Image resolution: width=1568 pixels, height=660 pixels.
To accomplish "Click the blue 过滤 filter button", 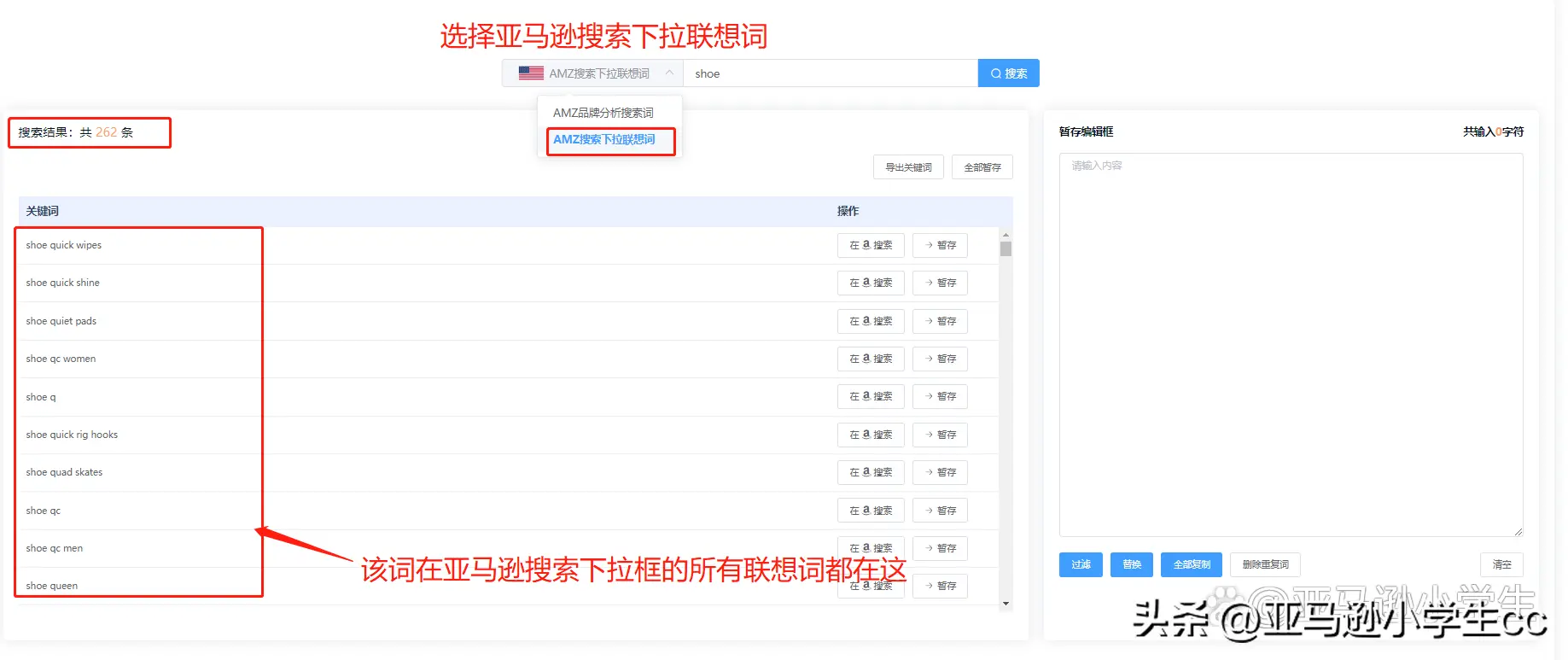I will [1081, 564].
